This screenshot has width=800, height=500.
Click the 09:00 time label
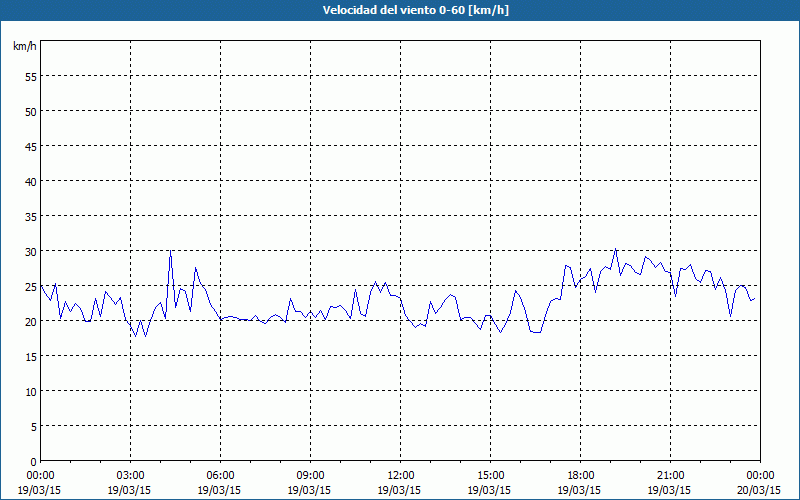[310, 476]
